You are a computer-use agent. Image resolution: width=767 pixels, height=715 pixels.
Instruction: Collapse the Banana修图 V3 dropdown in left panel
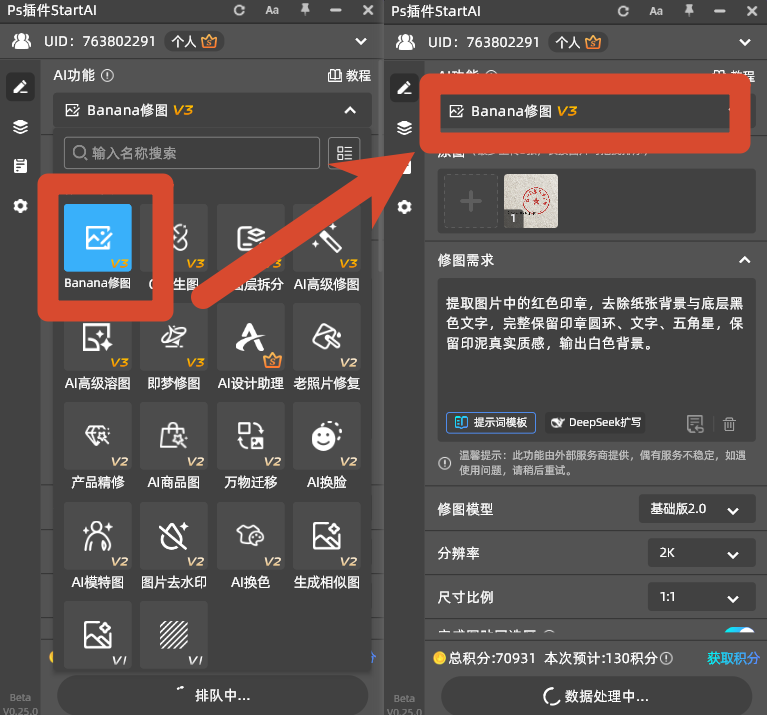click(x=350, y=110)
